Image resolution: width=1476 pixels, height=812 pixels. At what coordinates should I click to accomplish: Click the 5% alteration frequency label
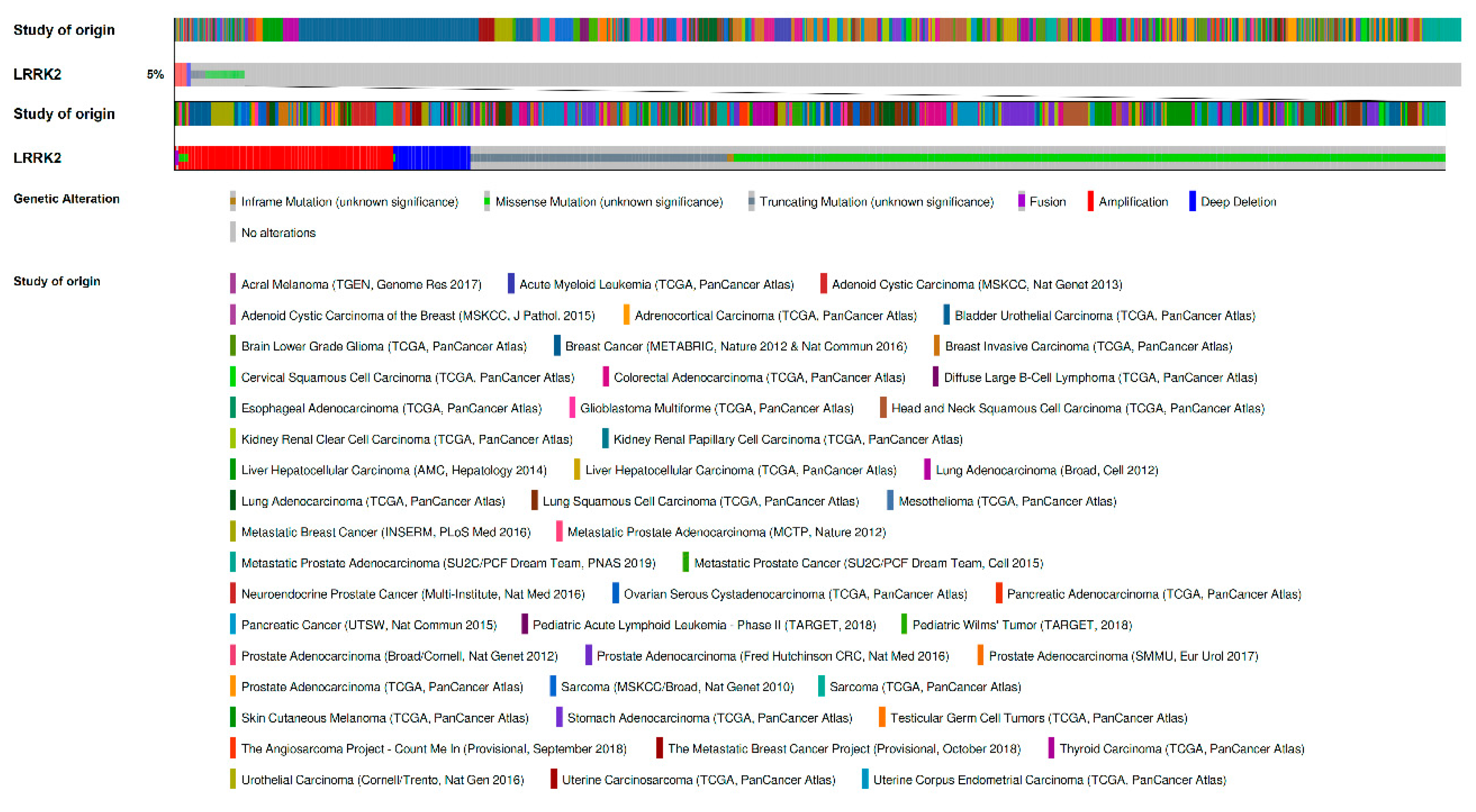coord(155,74)
